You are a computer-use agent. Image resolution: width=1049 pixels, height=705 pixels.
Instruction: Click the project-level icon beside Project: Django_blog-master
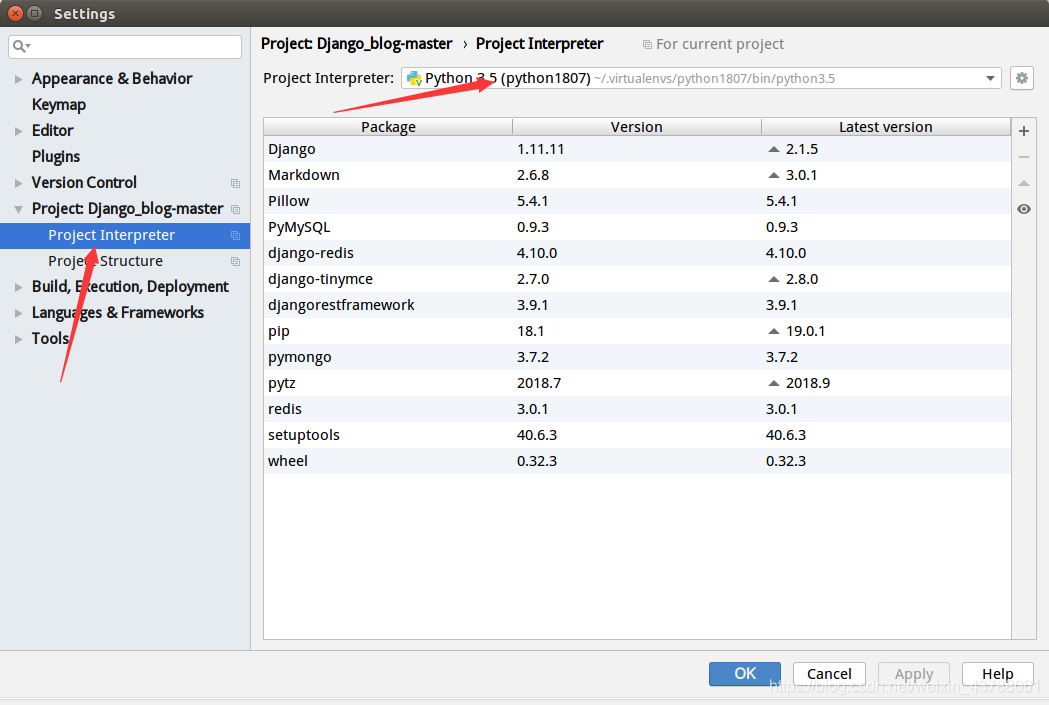point(235,209)
